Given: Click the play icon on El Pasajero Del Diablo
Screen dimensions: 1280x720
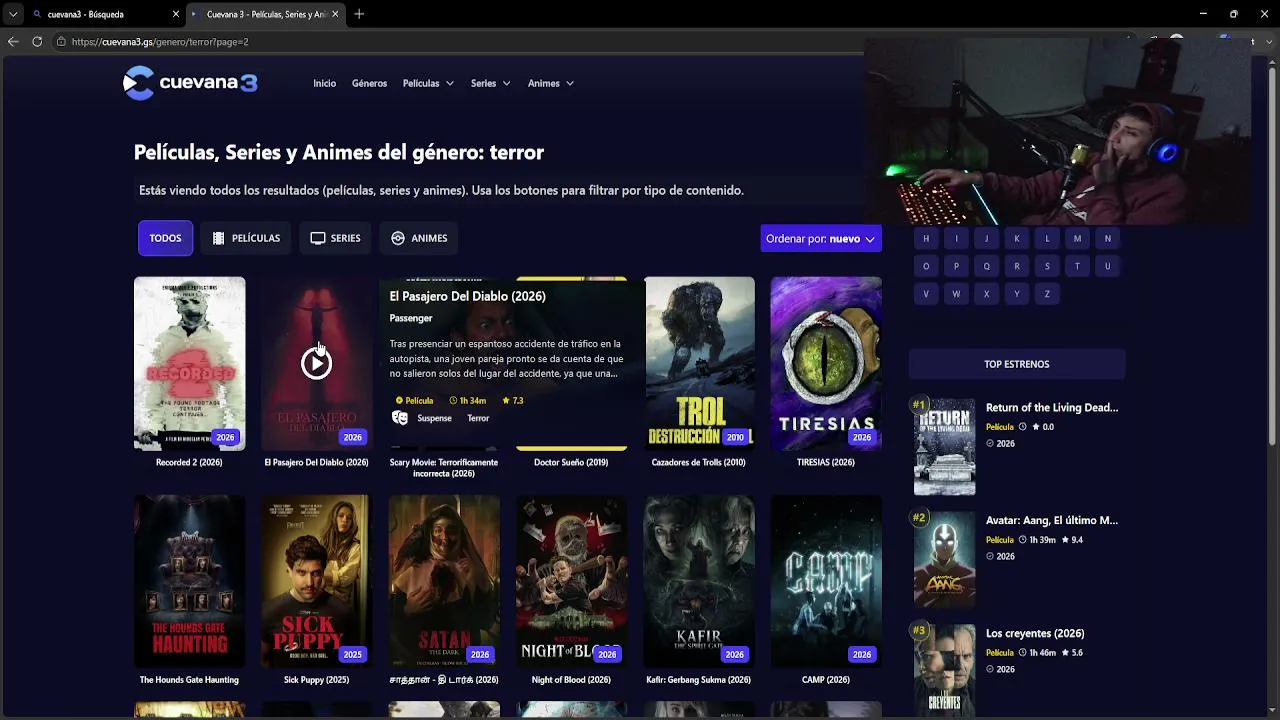Looking at the screenshot, I should click(x=316, y=363).
